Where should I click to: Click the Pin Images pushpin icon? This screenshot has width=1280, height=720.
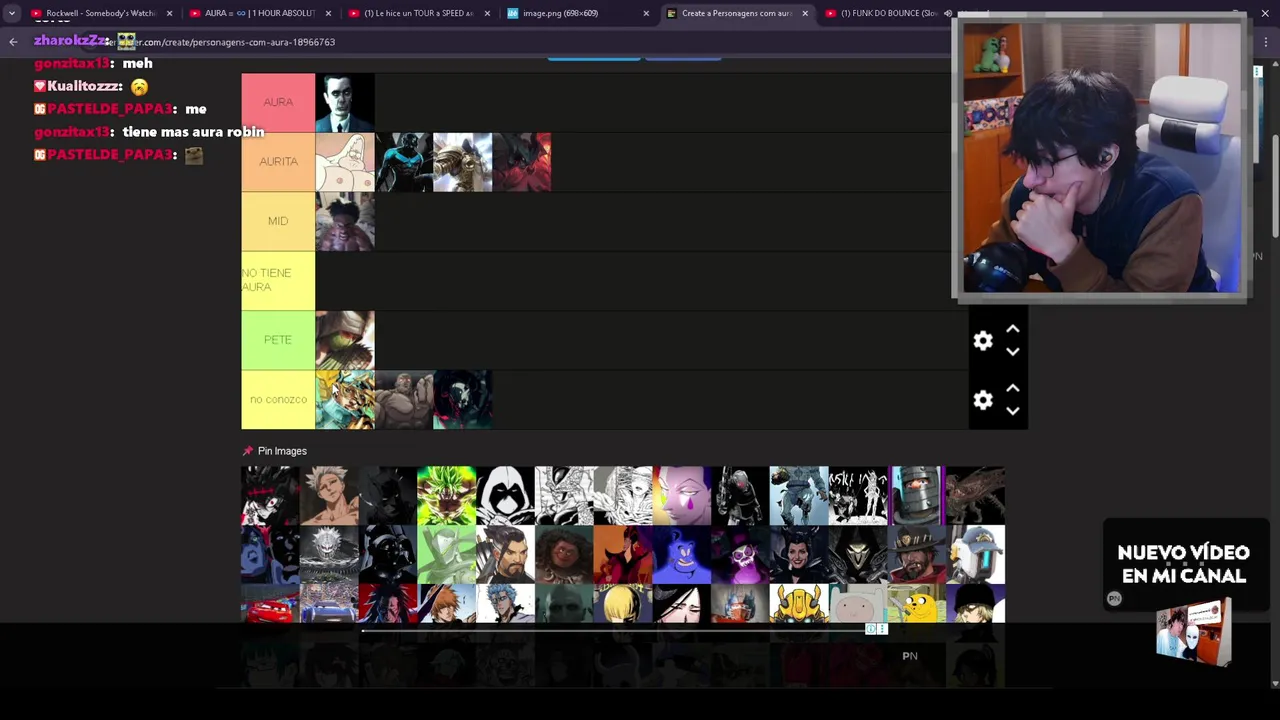pos(248,451)
